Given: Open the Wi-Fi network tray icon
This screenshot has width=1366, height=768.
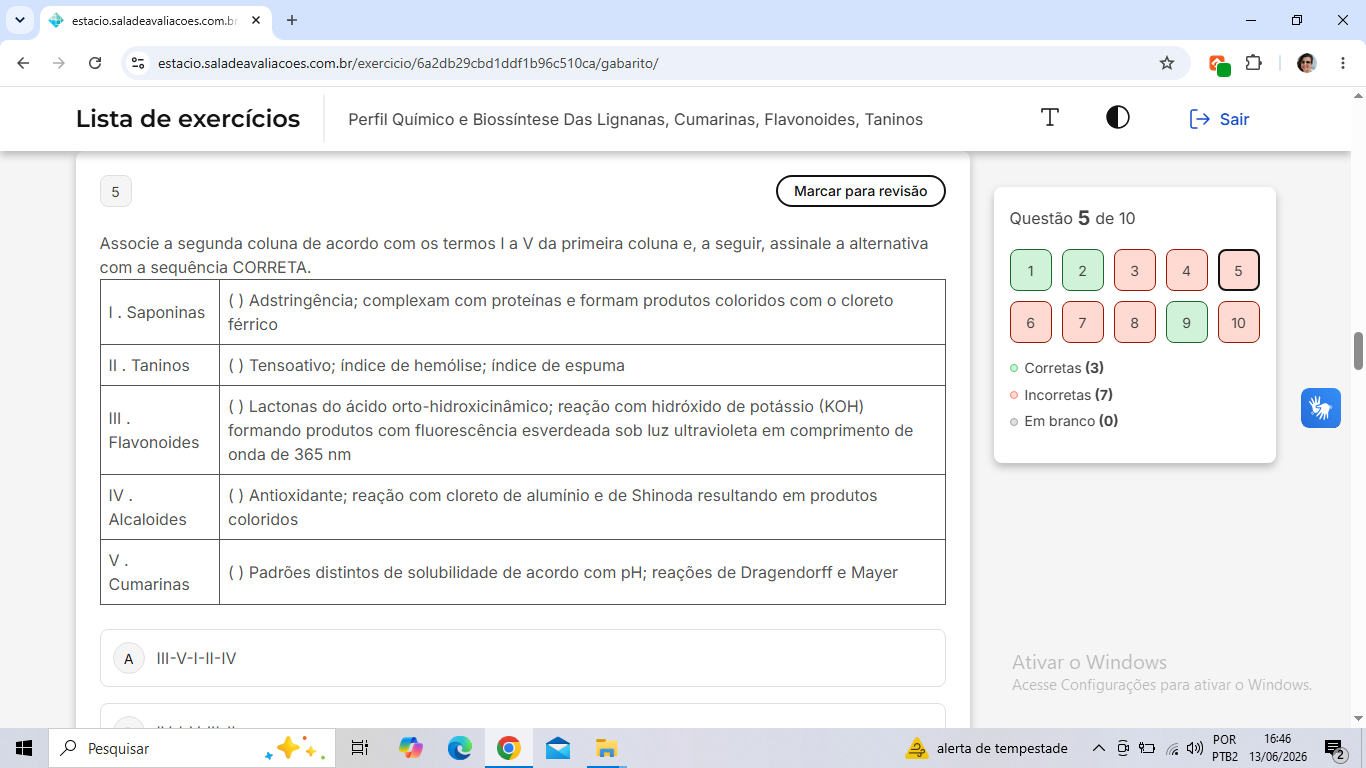Looking at the screenshot, I should coord(1172,748).
